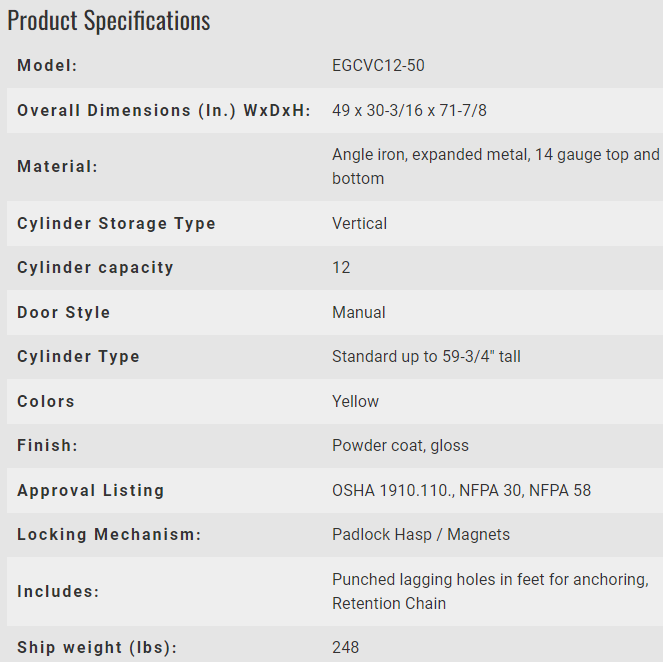
Task: Click the capacity value 12
Action: (x=341, y=268)
